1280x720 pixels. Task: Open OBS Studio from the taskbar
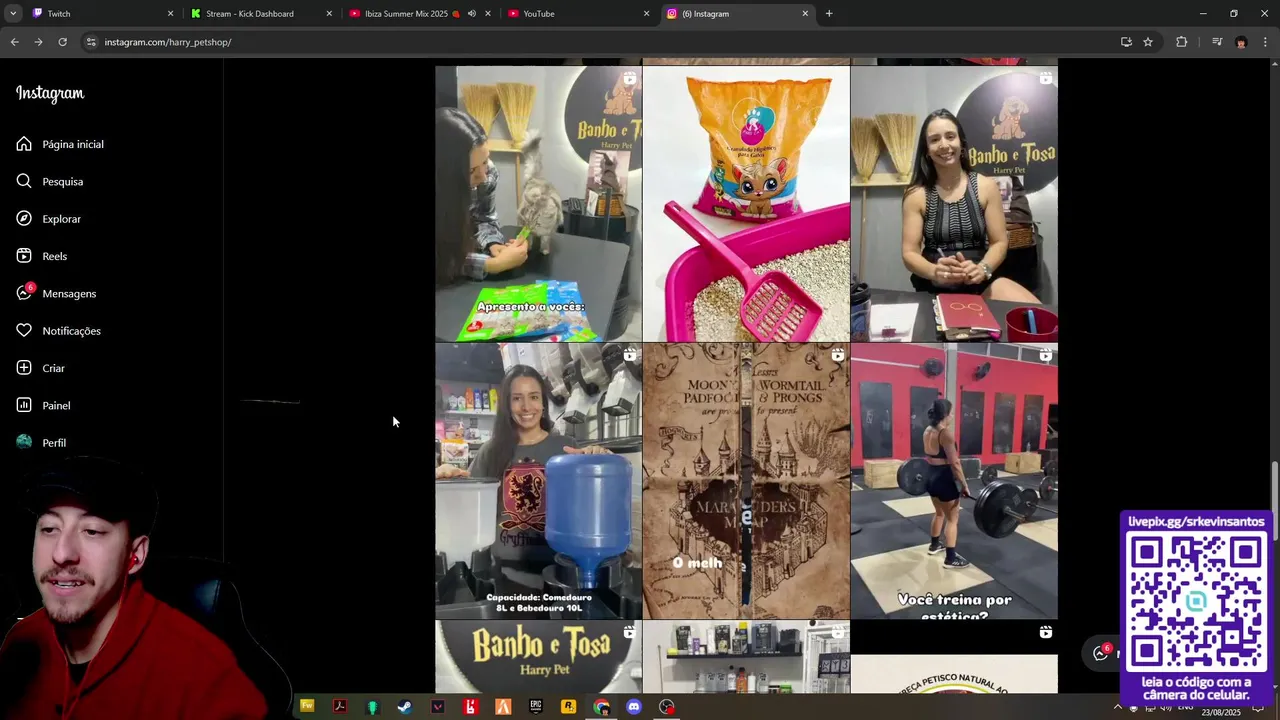[667, 707]
